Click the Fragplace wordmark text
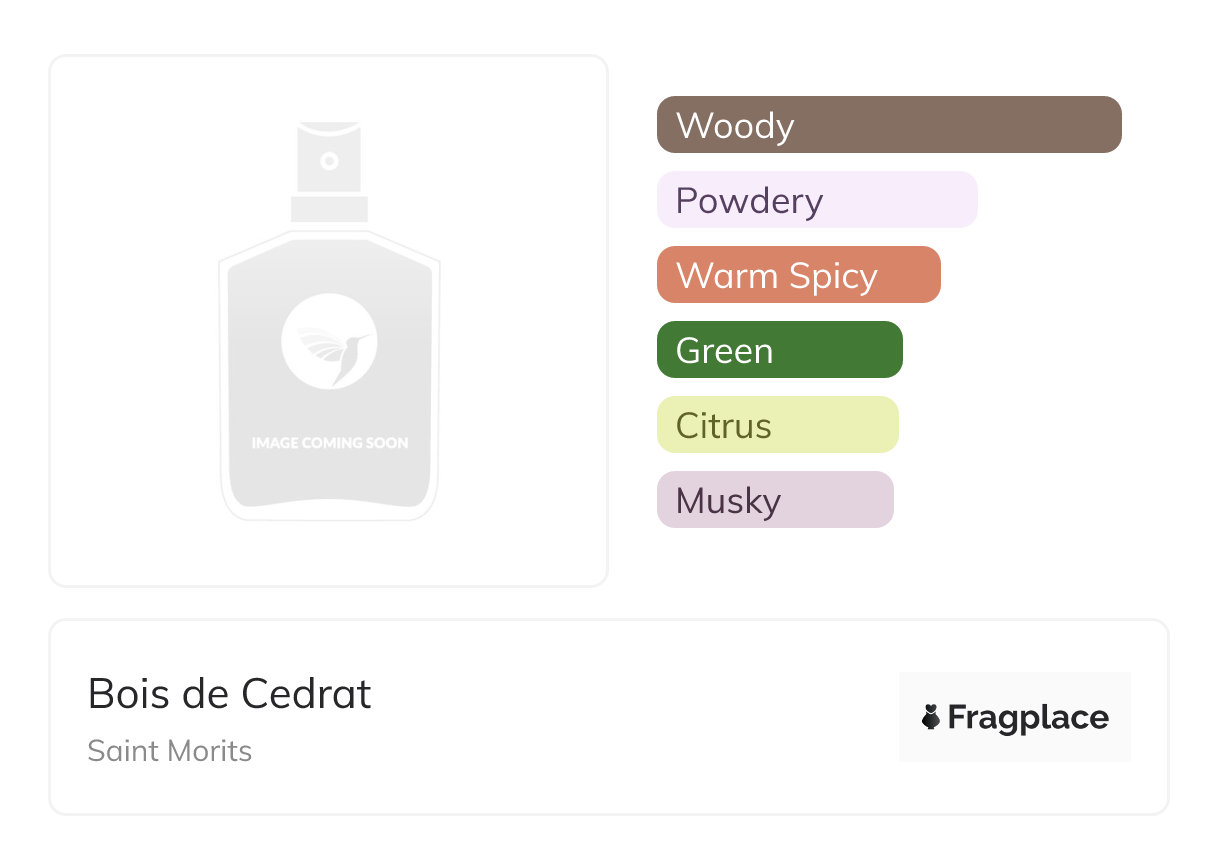 pos(1028,718)
